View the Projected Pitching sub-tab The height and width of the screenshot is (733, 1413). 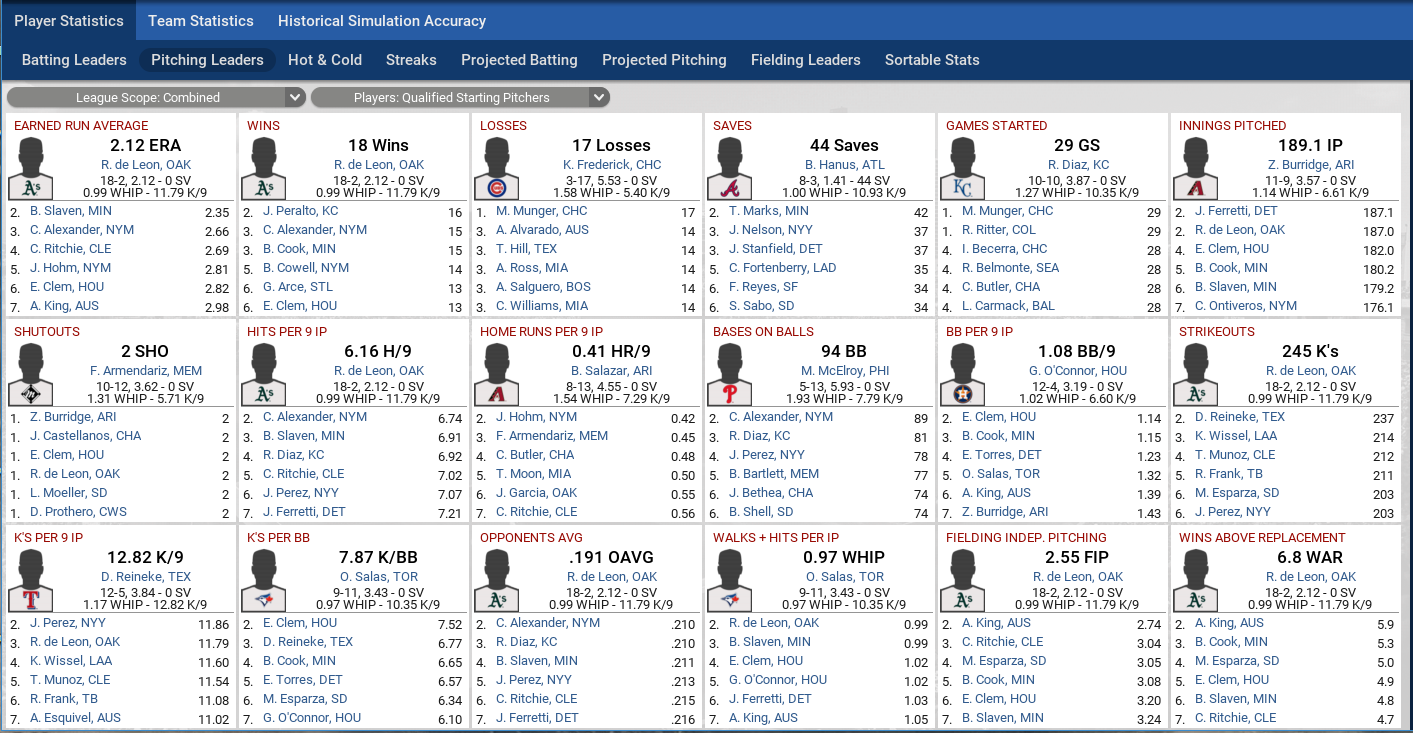coord(664,60)
